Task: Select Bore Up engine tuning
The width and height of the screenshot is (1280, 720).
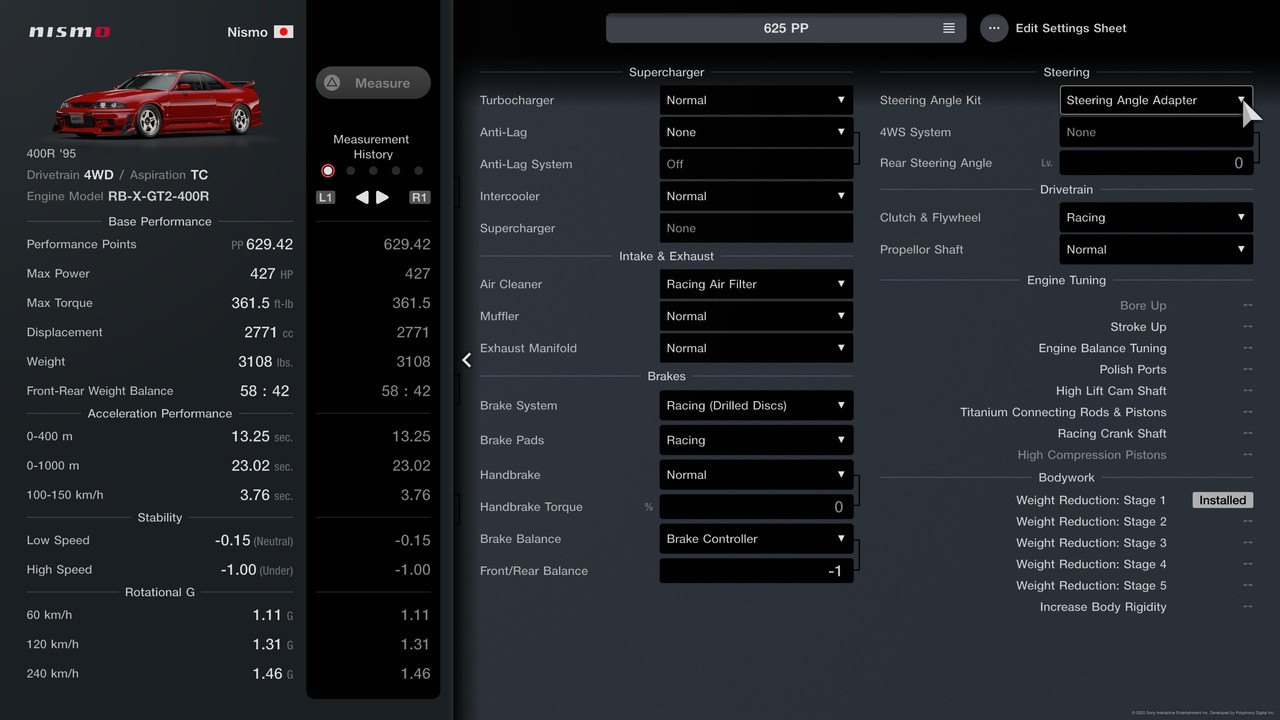Action: tap(1143, 306)
